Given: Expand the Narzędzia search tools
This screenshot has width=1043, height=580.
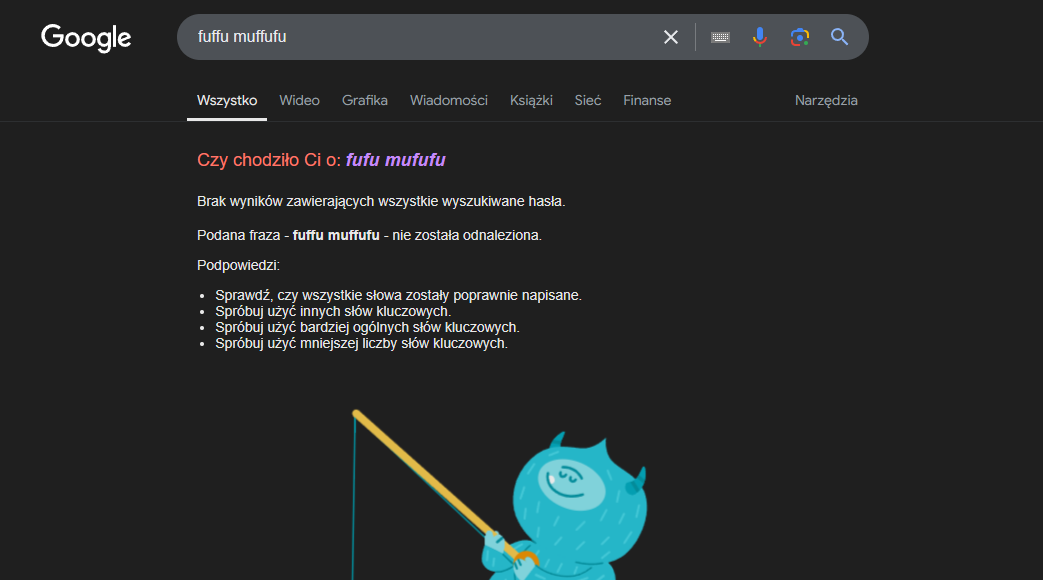Looking at the screenshot, I should coord(826,100).
